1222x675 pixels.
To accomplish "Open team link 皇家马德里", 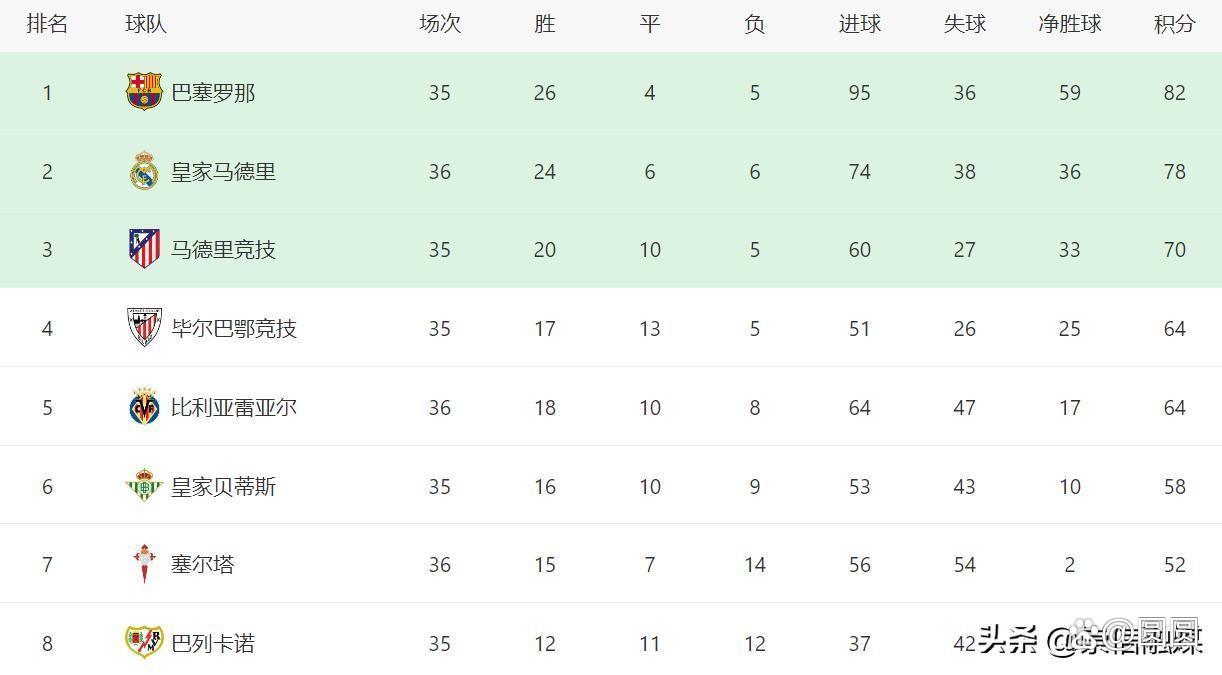I will coord(223,172).
